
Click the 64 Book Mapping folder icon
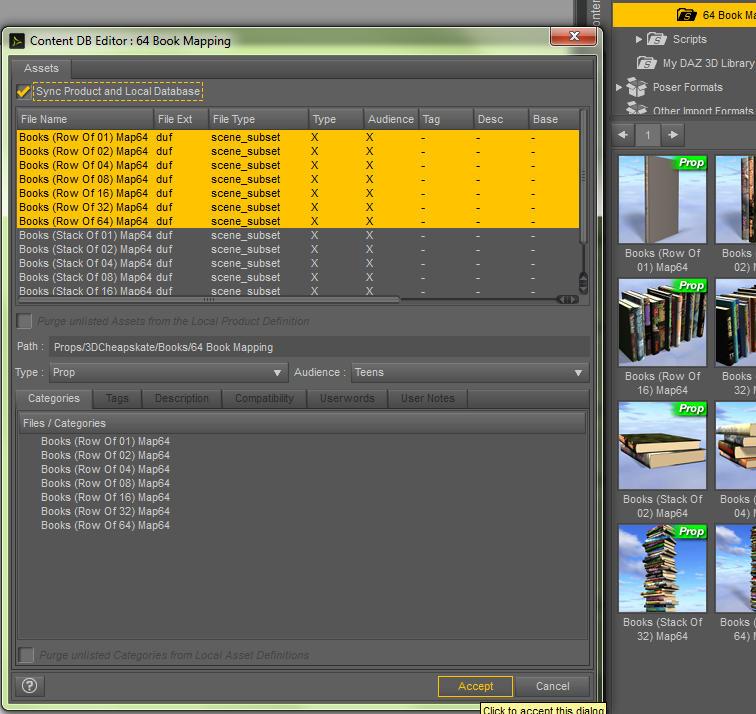click(686, 15)
